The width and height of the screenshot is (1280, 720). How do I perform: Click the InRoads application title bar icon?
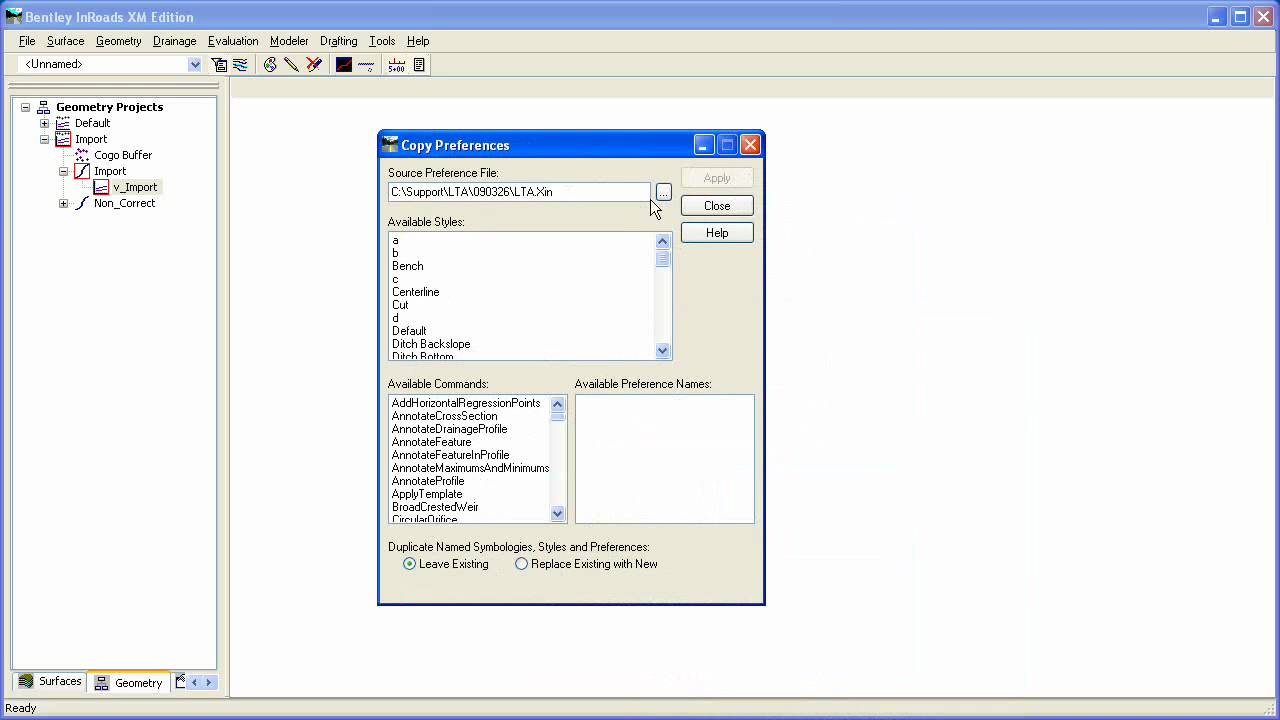coord(13,17)
